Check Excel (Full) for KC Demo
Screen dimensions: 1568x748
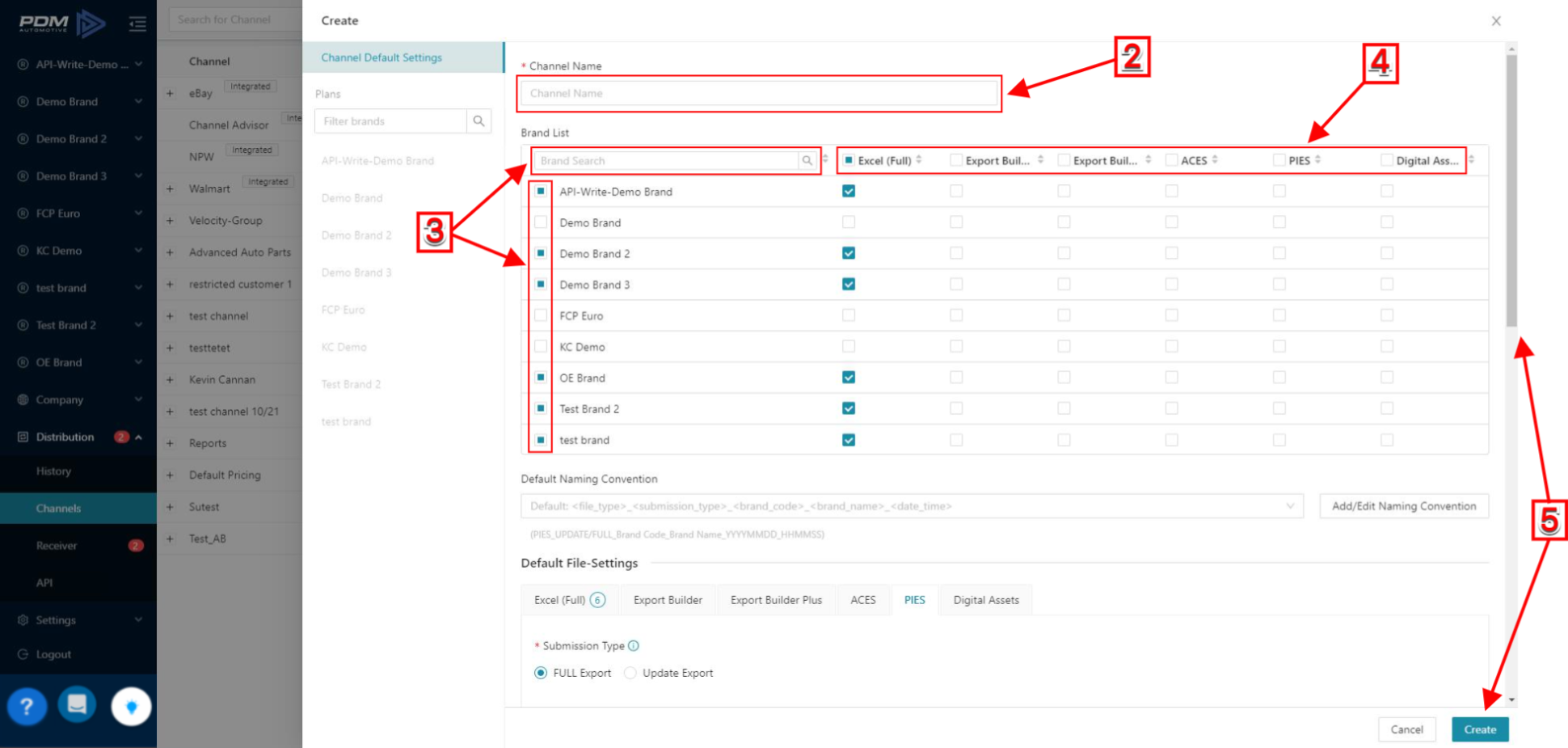[x=849, y=346]
